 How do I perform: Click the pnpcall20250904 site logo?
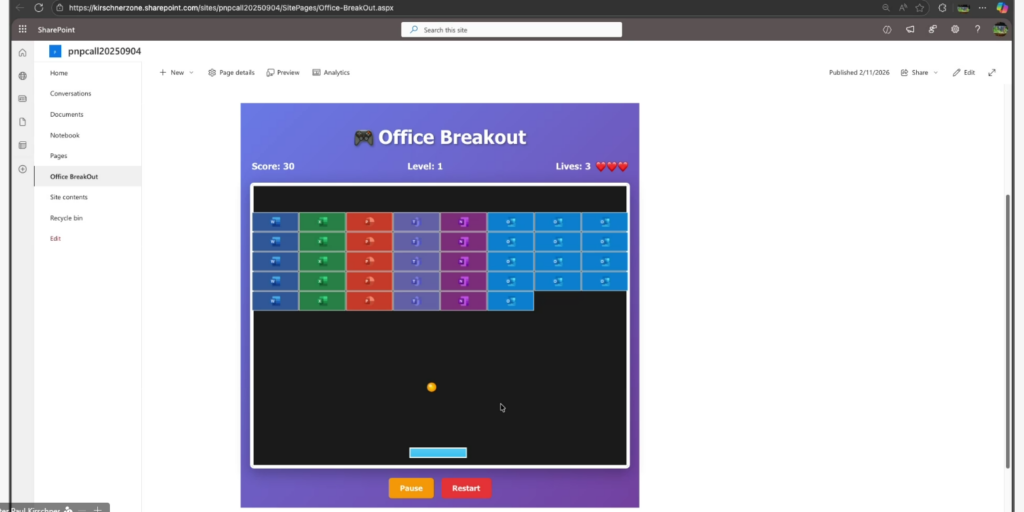pos(55,51)
